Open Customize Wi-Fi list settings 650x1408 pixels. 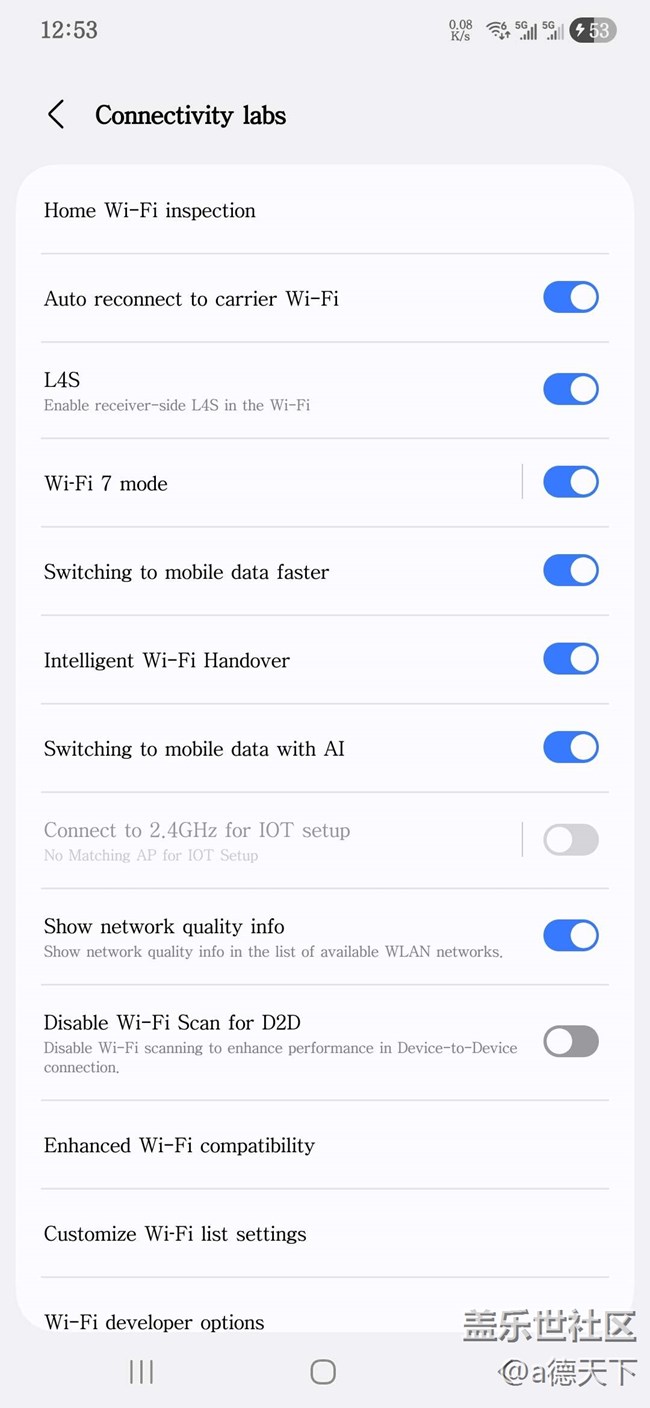176,1234
